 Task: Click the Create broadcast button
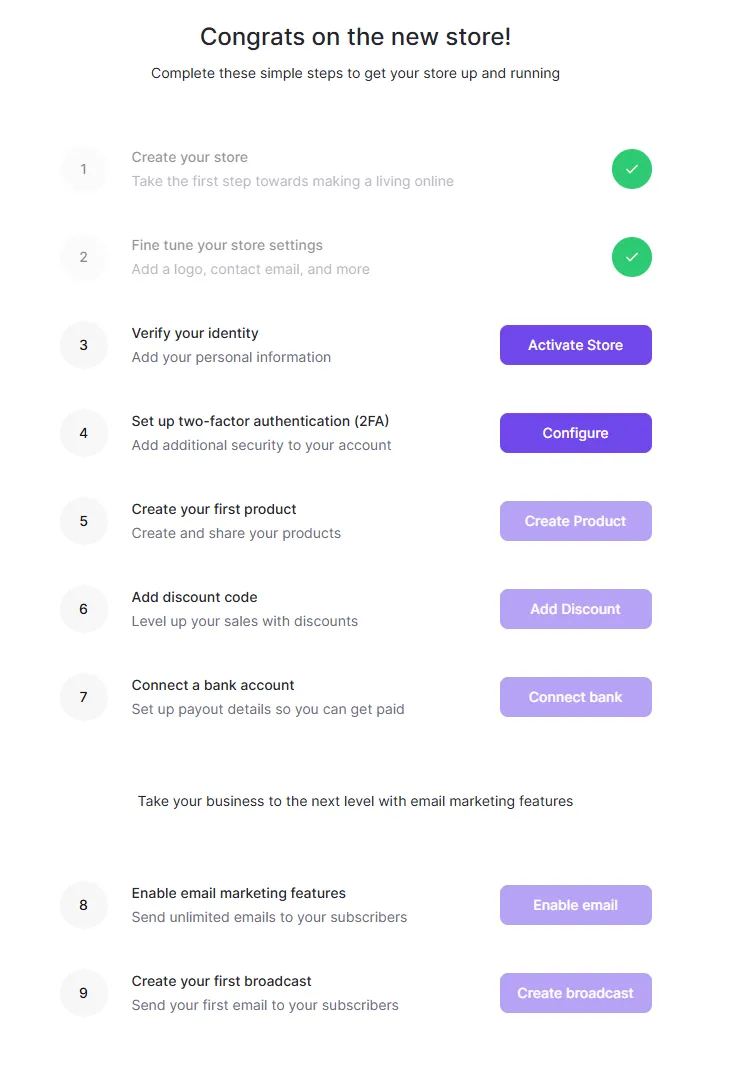click(x=575, y=993)
